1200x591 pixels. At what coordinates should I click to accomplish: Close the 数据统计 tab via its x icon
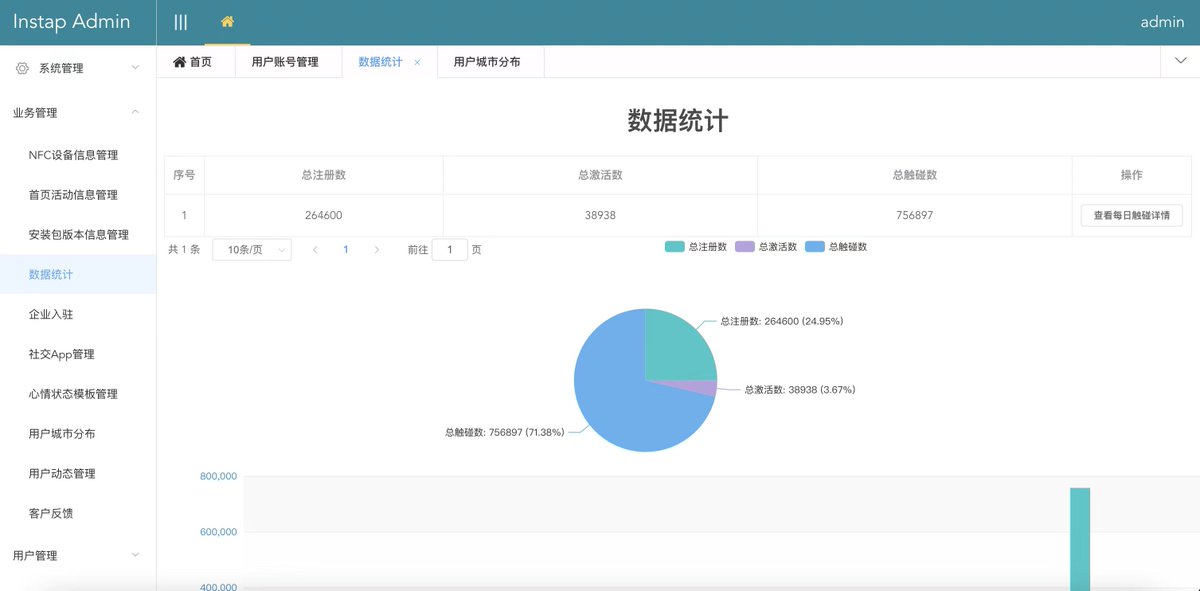pyautogui.click(x=416, y=61)
